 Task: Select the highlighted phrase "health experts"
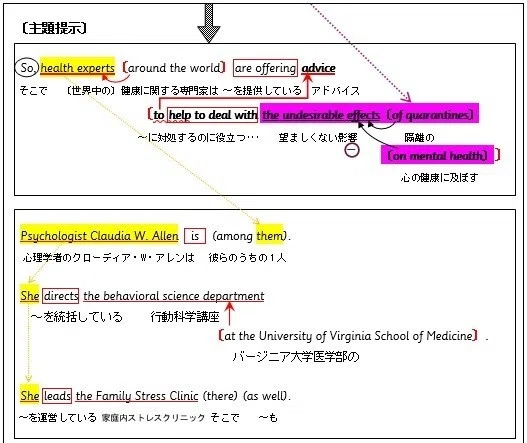click(77, 68)
